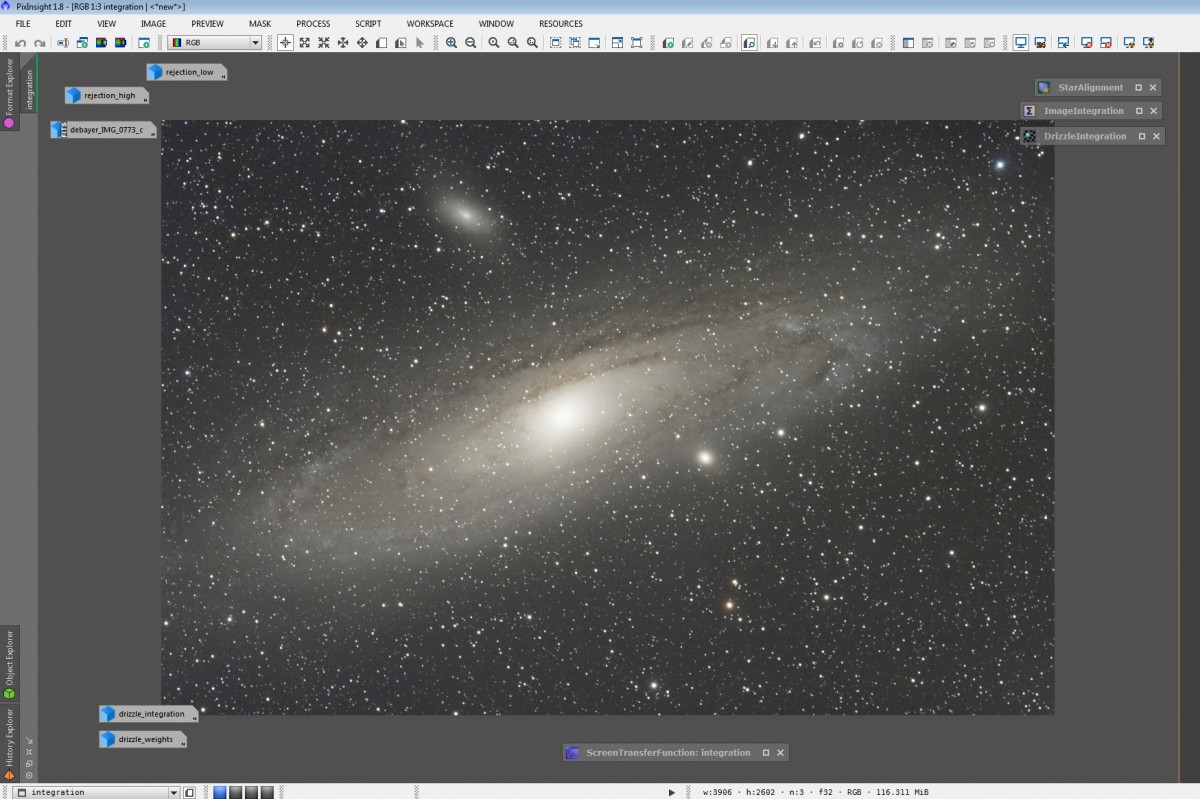Toggle the first blue workspace square
The width and height of the screenshot is (1200, 799).
(x=220, y=792)
